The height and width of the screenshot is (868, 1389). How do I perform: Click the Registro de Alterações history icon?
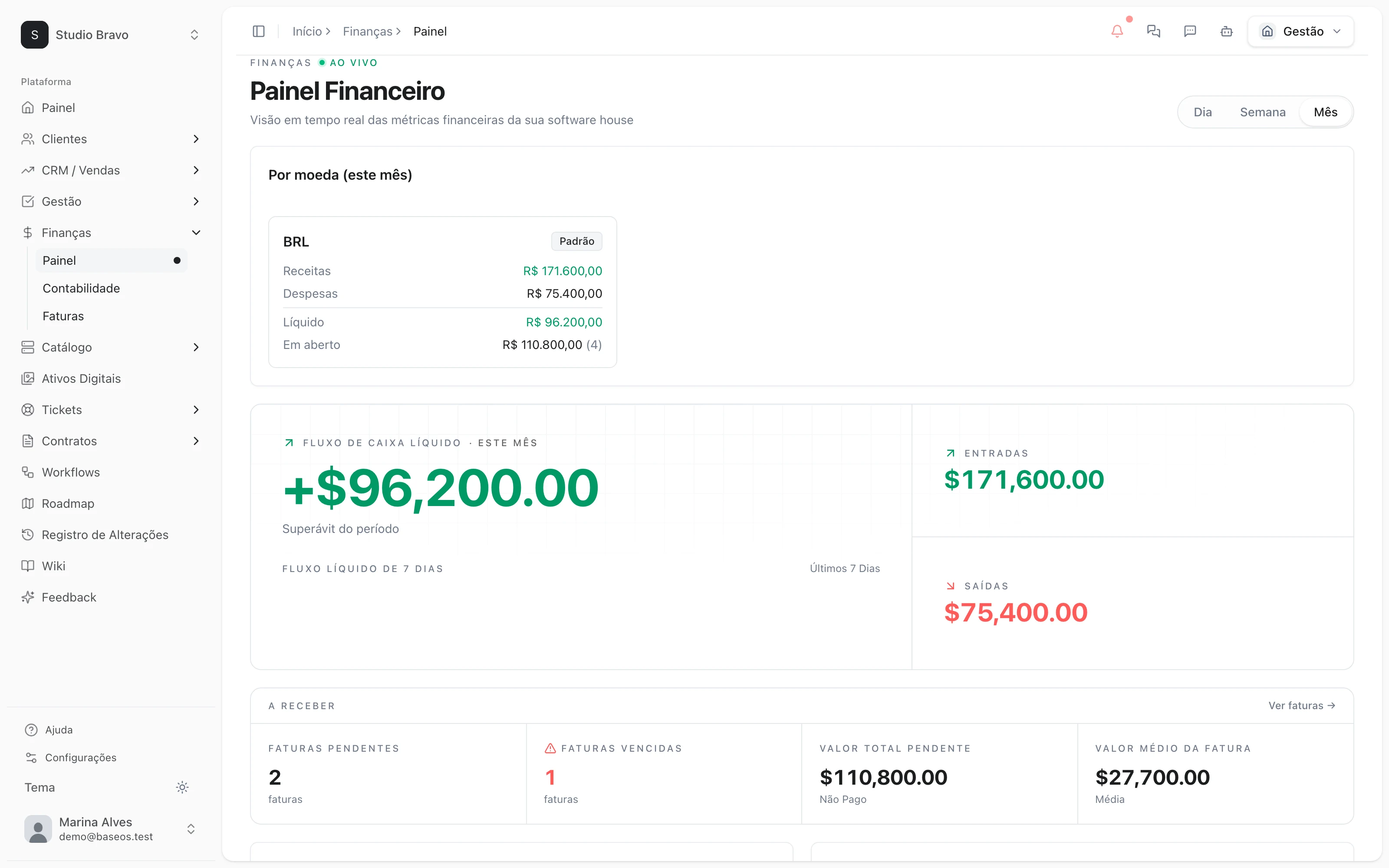click(27, 534)
